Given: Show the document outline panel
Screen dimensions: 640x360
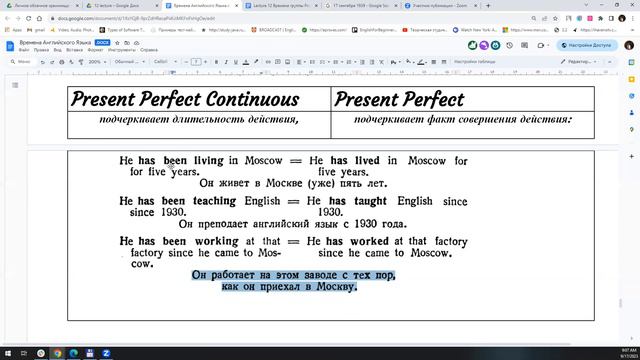Looking at the screenshot, I should click(x=15, y=85).
